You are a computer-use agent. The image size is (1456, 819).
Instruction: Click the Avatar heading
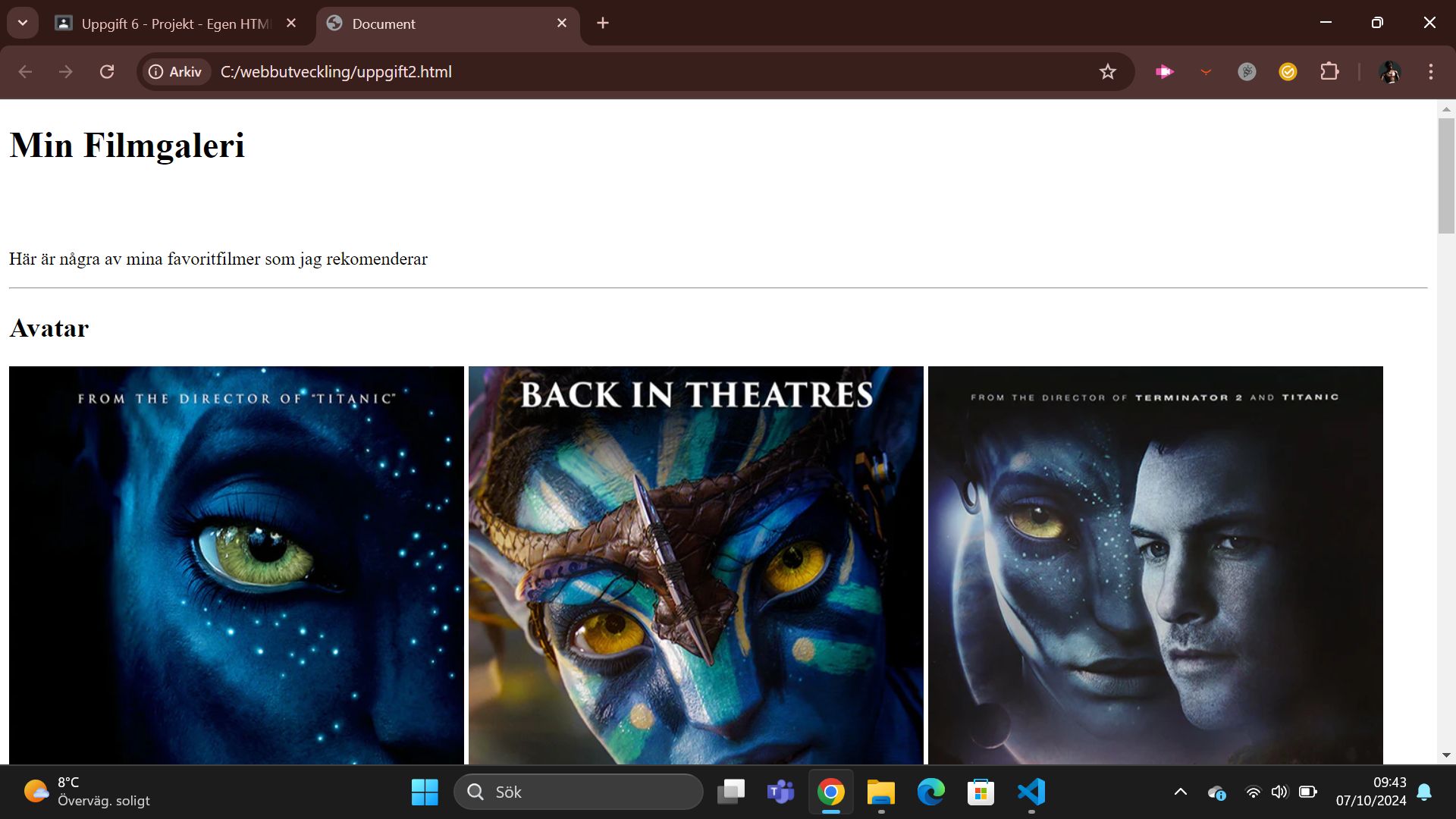tap(49, 328)
